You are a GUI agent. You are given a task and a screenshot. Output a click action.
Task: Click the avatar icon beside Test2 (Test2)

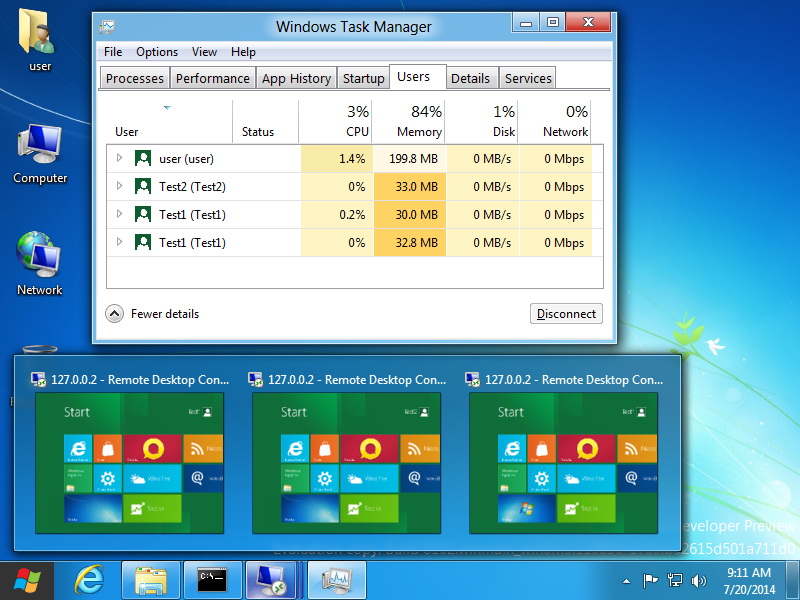point(143,186)
